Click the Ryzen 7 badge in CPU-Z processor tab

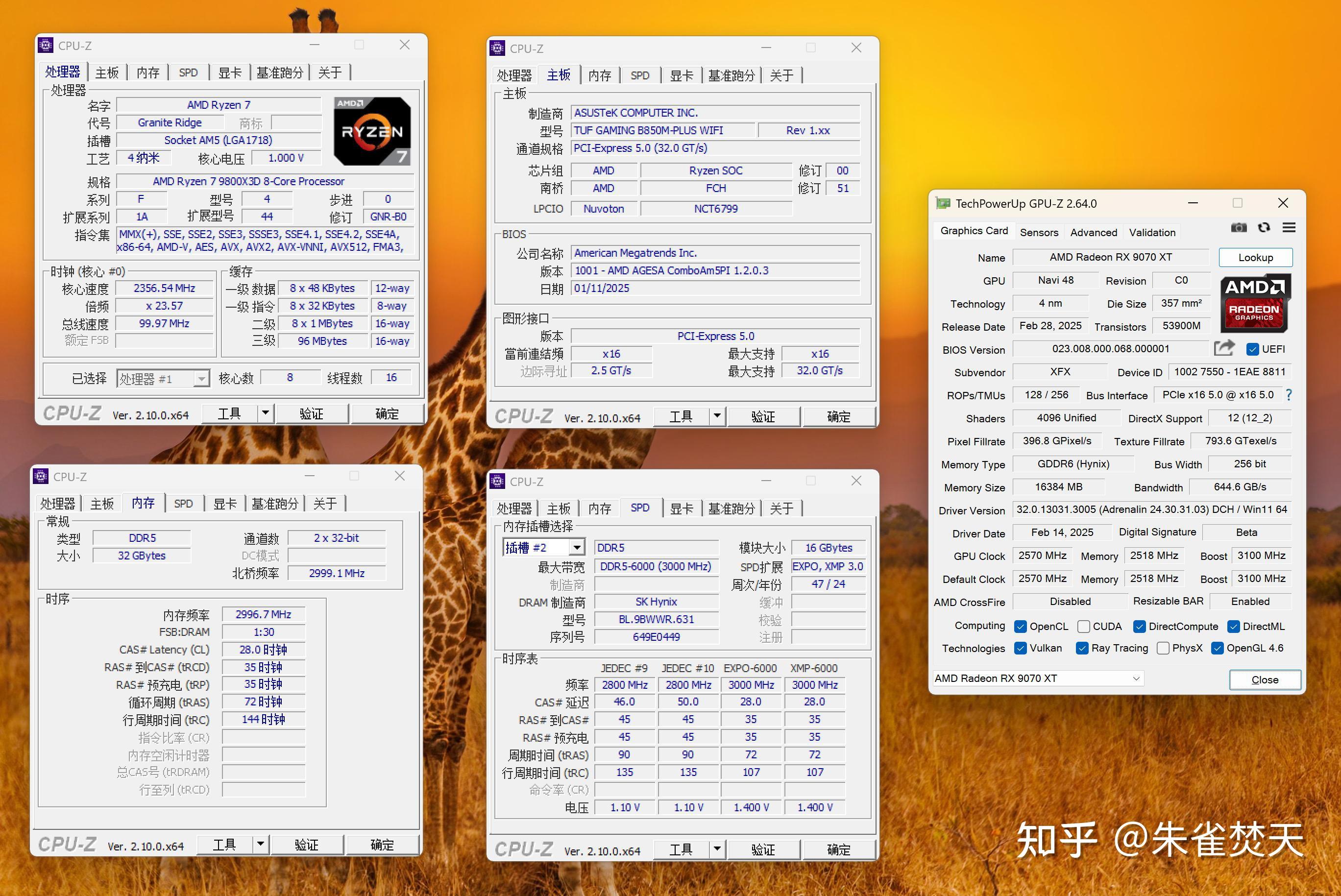pyautogui.click(x=372, y=131)
